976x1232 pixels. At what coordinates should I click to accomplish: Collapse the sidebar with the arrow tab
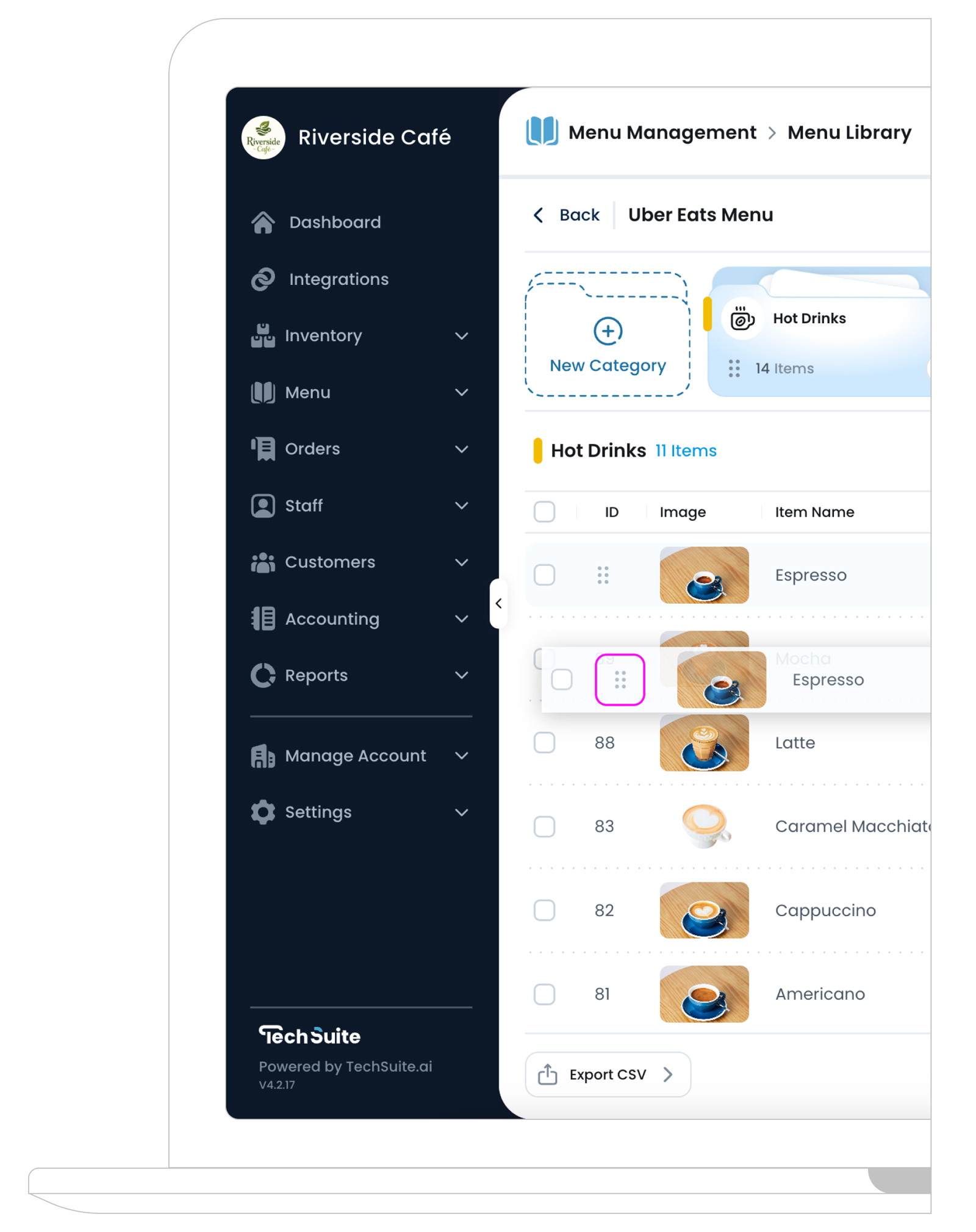[x=498, y=603]
